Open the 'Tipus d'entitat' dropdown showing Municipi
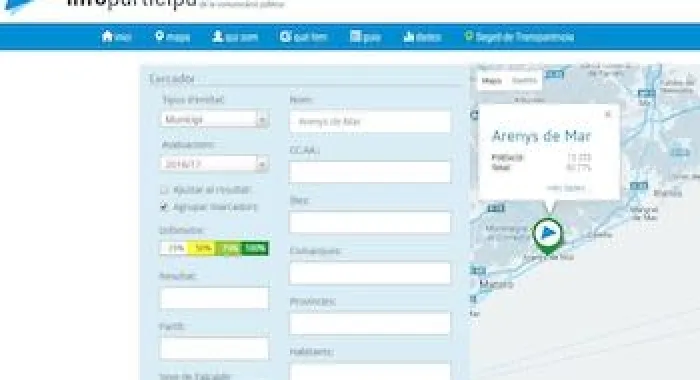The width and height of the screenshot is (700, 380). click(x=214, y=119)
